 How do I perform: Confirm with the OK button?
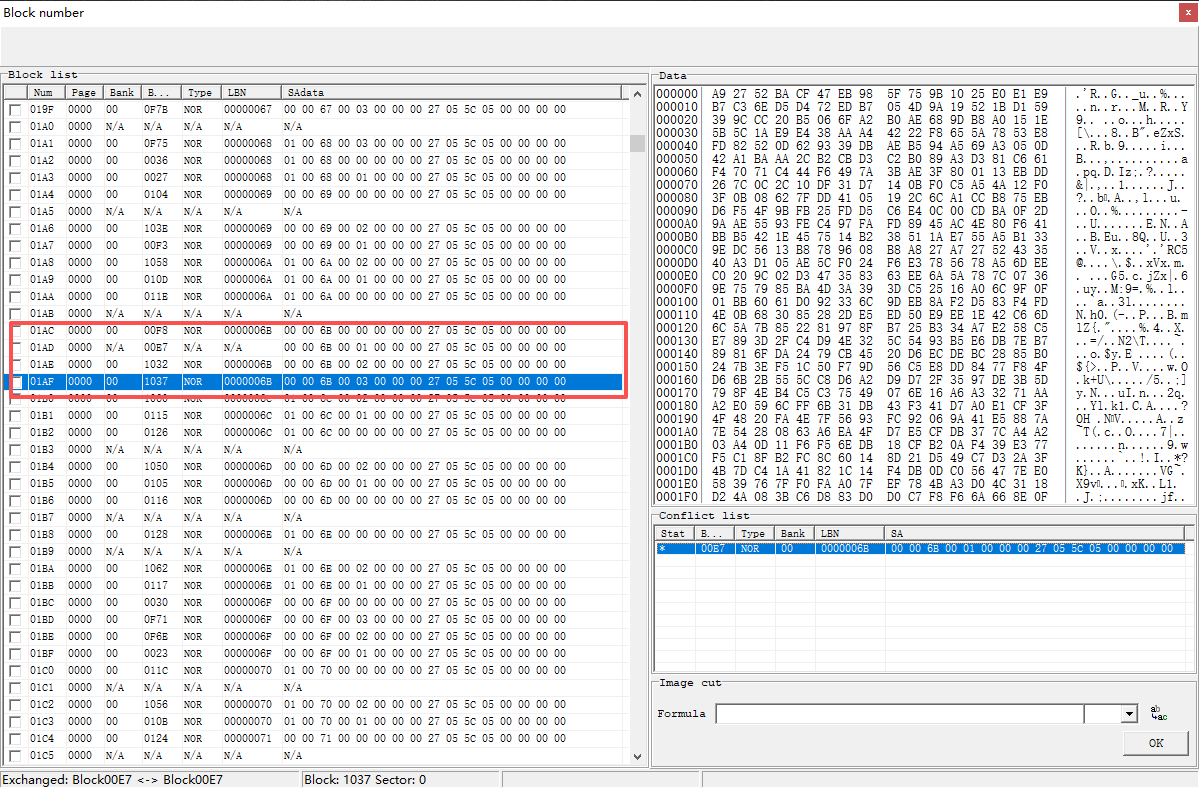[x=1155, y=743]
